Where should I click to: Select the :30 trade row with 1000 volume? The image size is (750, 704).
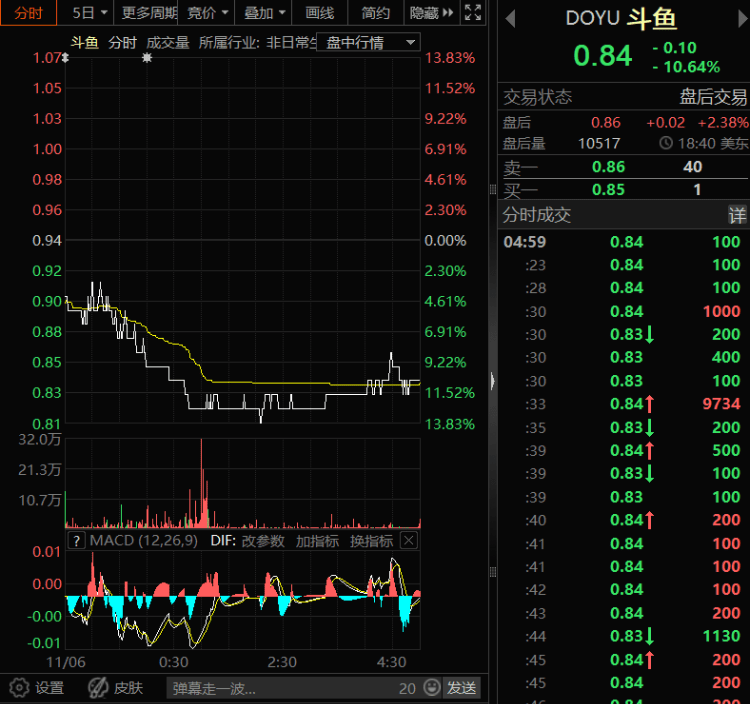click(623, 312)
